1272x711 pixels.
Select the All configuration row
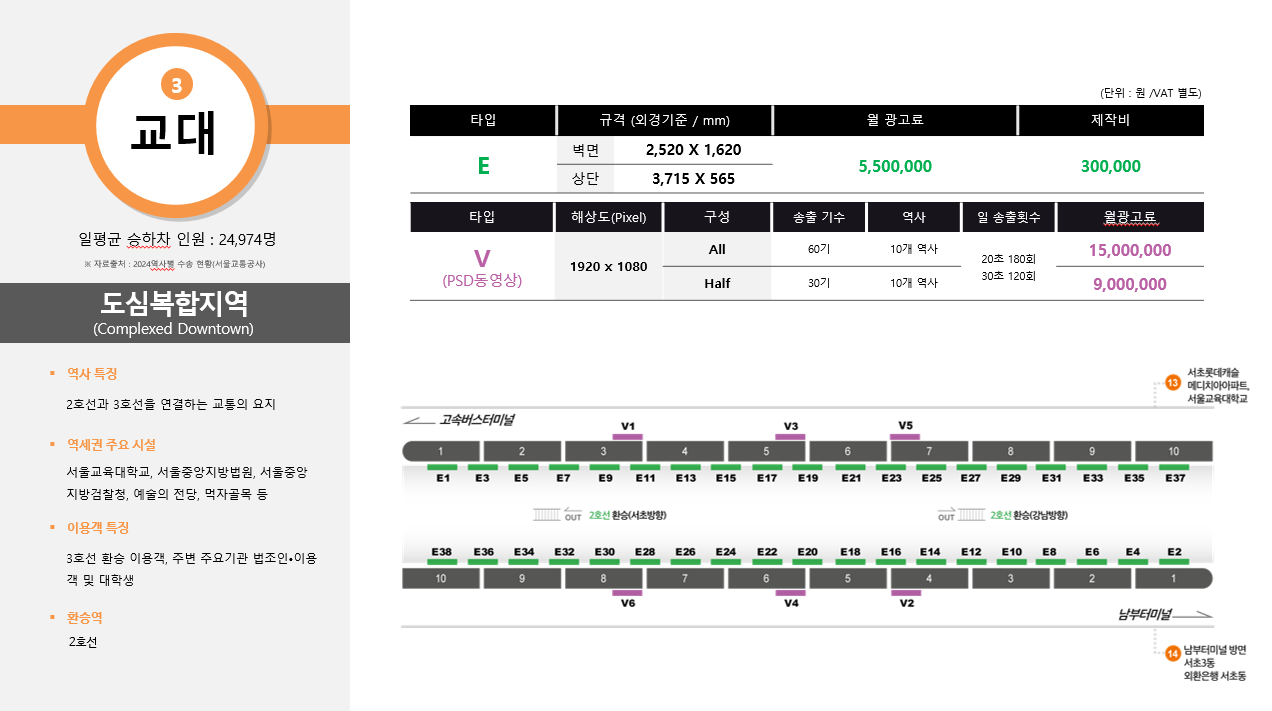coord(717,250)
